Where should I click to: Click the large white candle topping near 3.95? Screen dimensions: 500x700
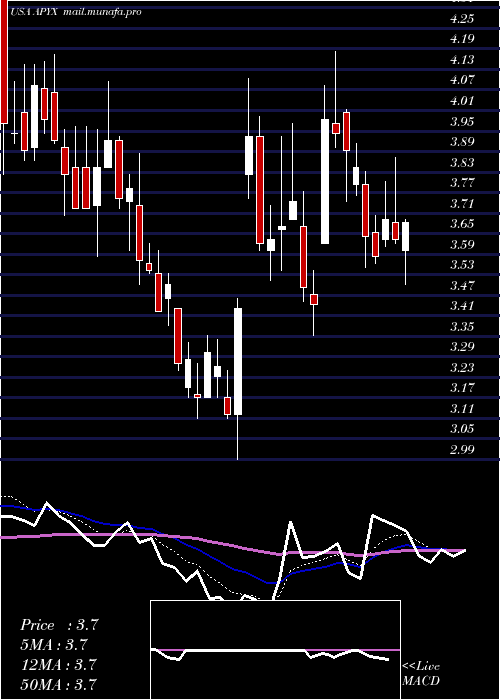(x=325, y=181)
